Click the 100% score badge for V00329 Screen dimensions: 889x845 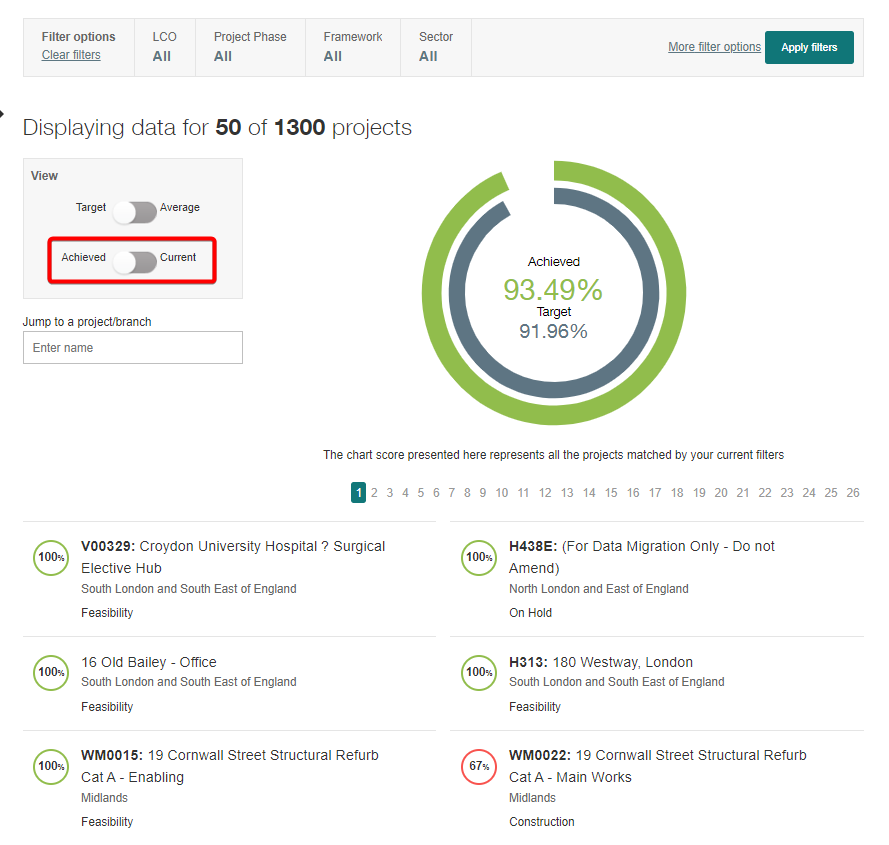coord(51,558)
